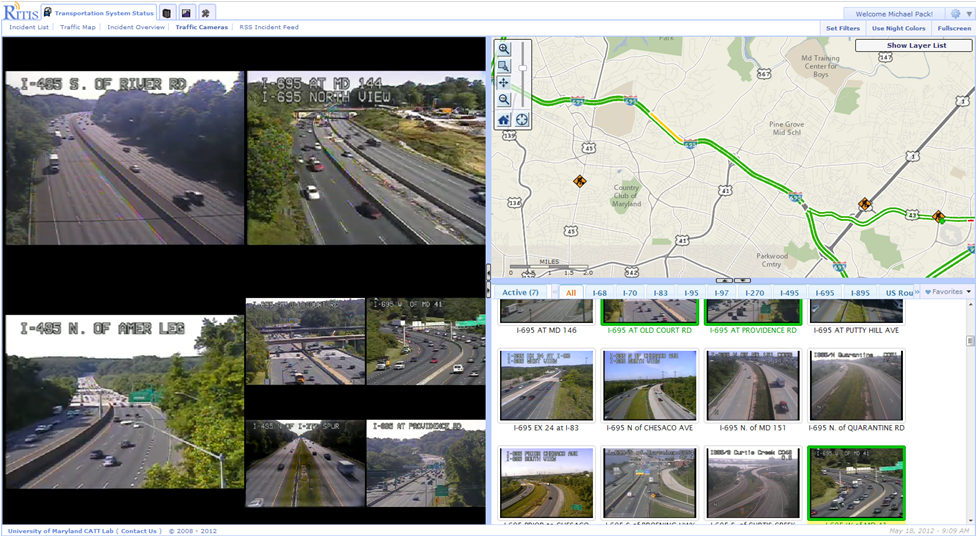This screenshot has height=537, width=977.
Task: Select the I-695 N. of MD 151 thumbnail
Action: [x=753, y=386]
